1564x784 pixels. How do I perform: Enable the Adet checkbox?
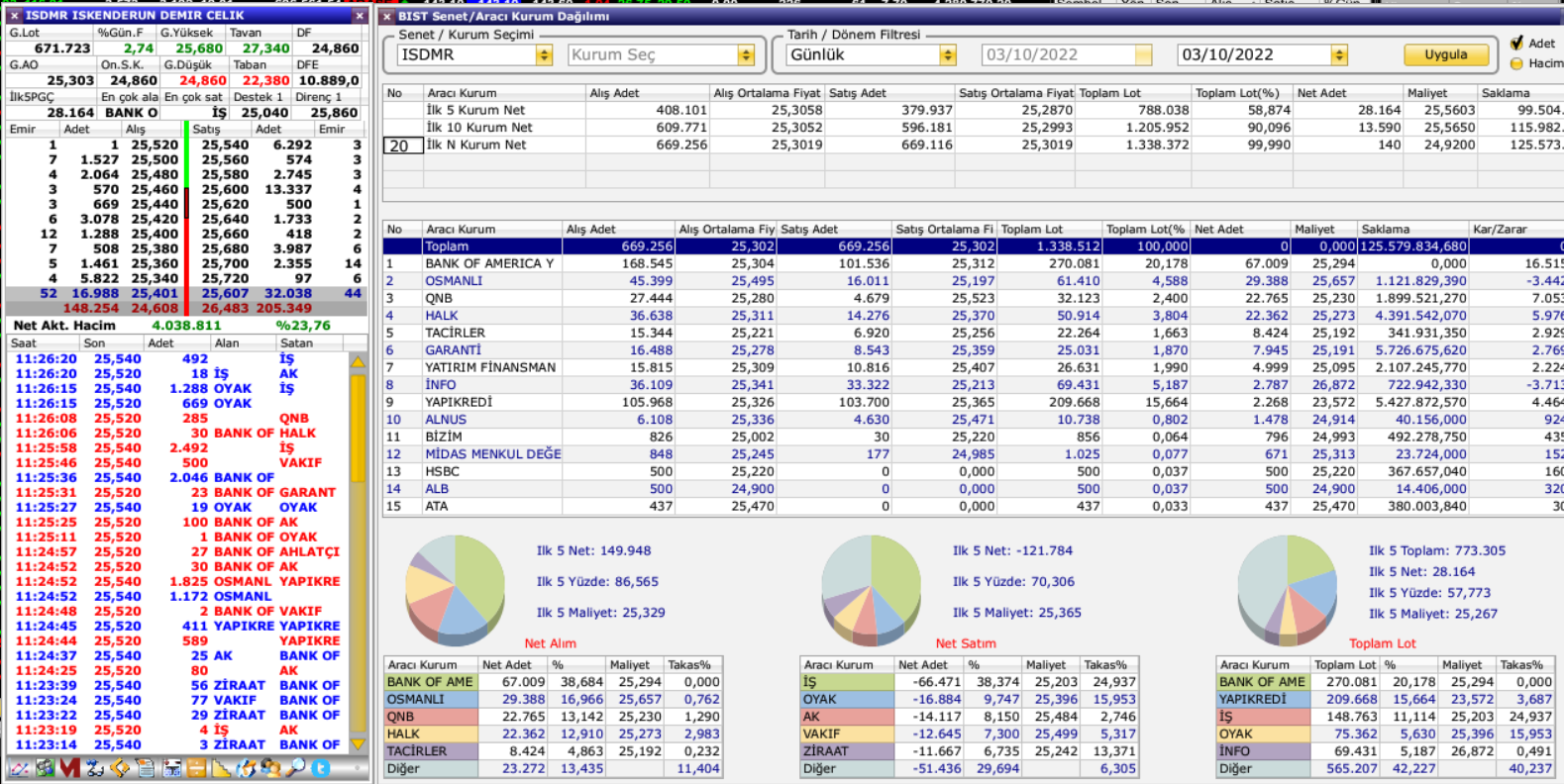[1516, 43]
